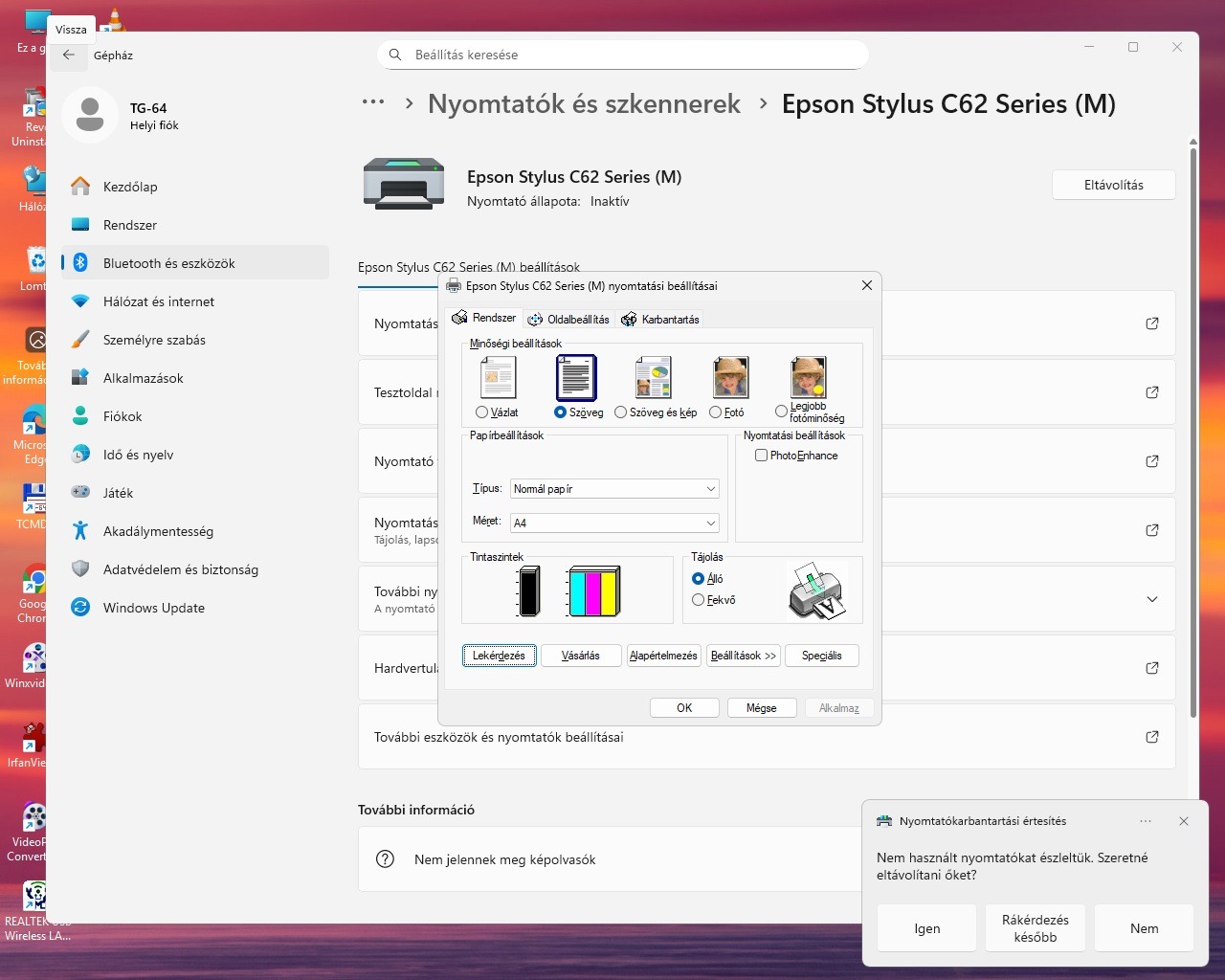Enable the PhotoEnhance checkbox
This screenshot has height=980, width=1225.
click(761, 456)
